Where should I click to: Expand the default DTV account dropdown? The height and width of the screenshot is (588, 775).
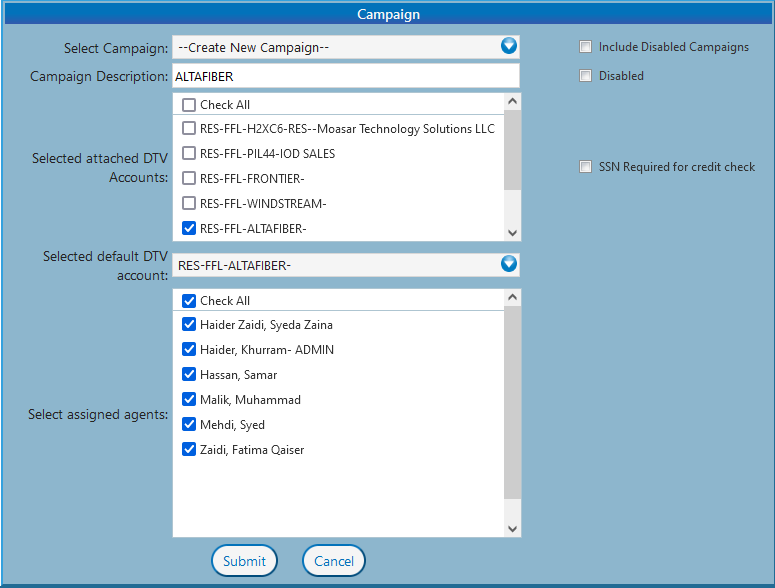click(508, 264)
